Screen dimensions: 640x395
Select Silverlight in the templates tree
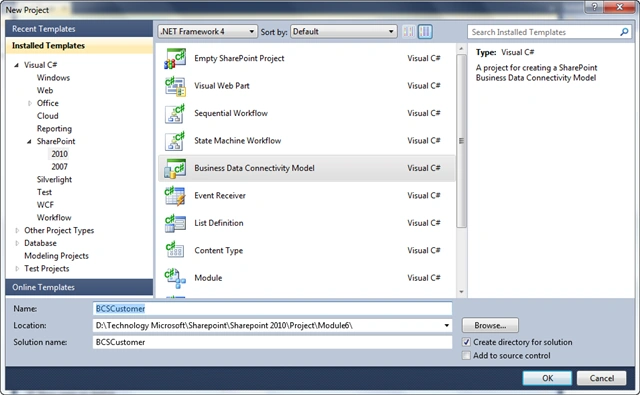[x=54, y=180]
